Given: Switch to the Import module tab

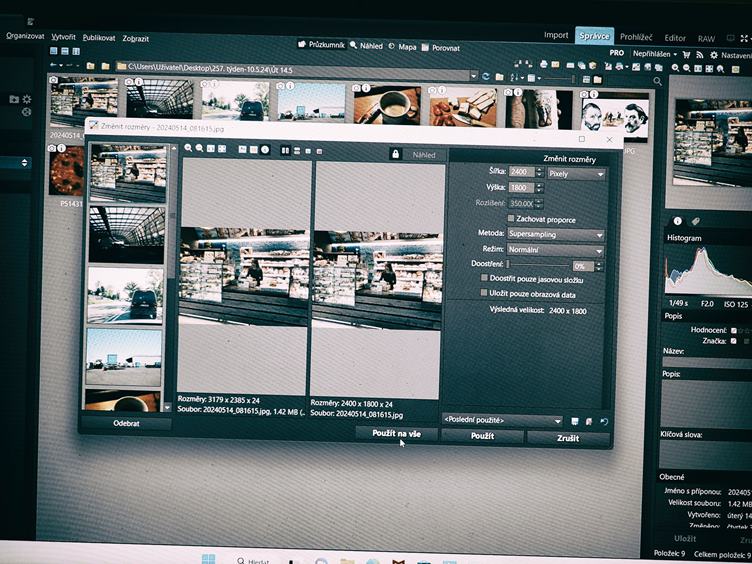Looking at the screenshot, I should pos(556,35).
